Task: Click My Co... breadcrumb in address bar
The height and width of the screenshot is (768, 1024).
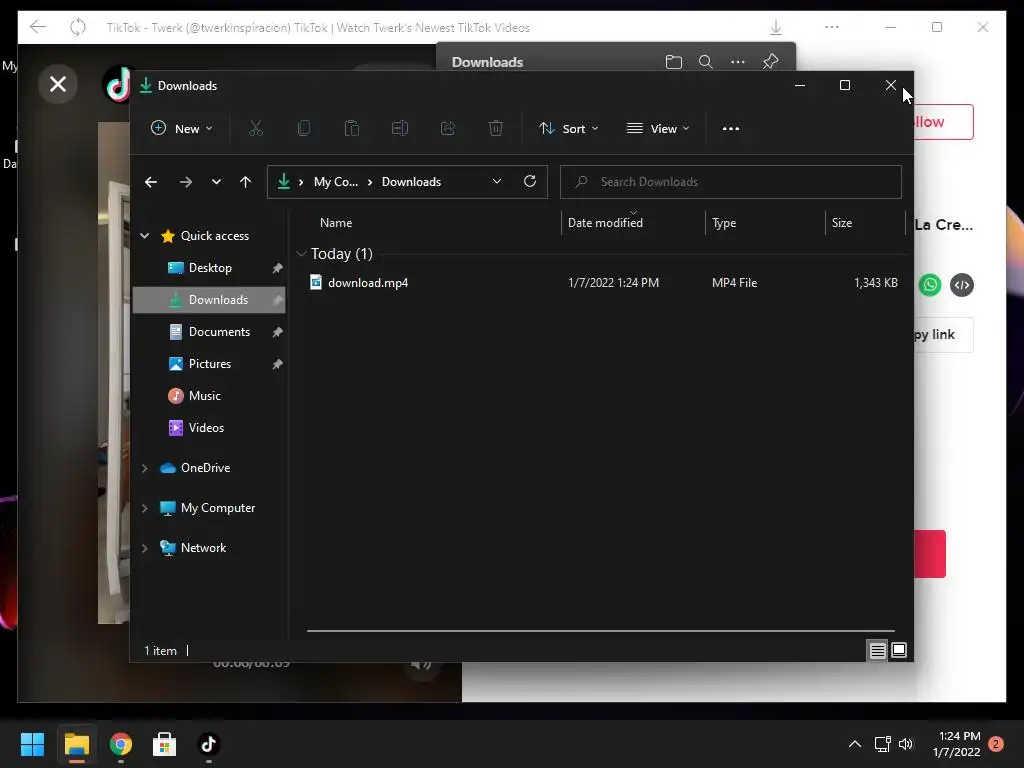Action: point(336,182)
